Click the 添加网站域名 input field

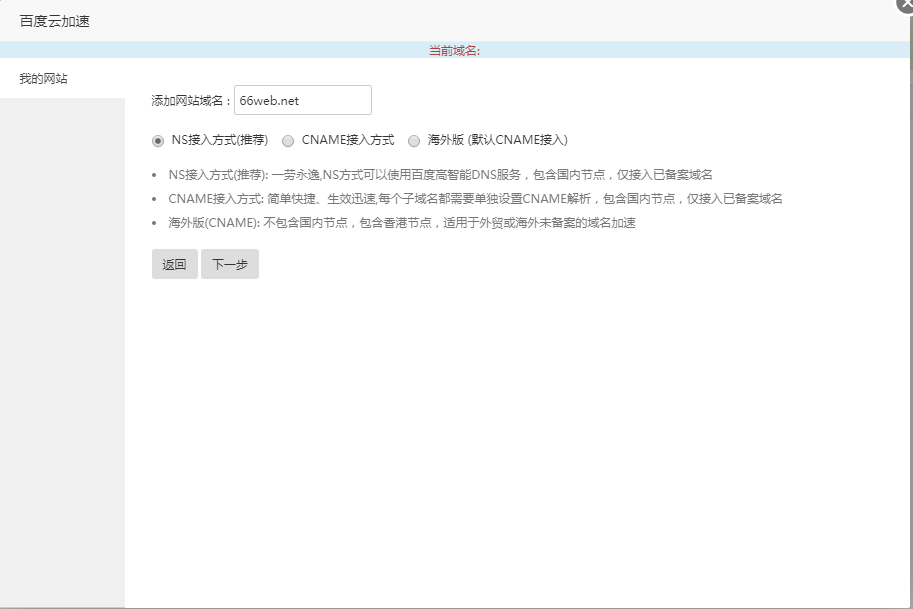pyautogui.click(x=303, y=100)
